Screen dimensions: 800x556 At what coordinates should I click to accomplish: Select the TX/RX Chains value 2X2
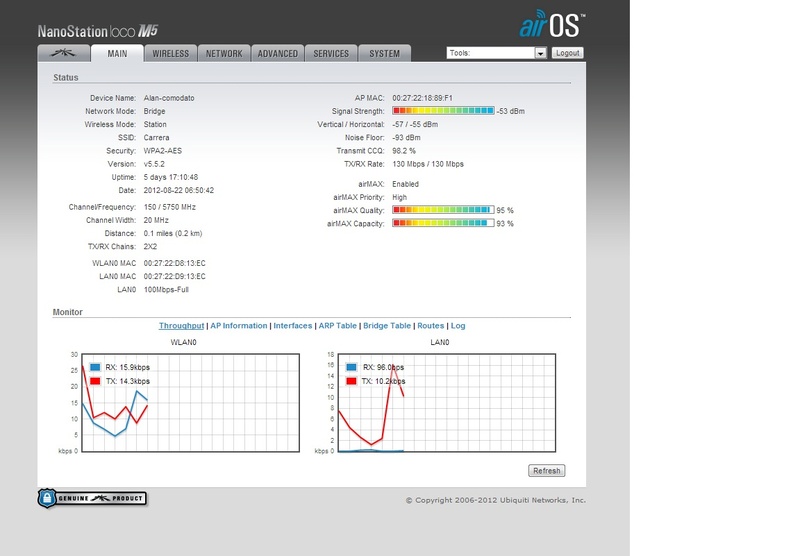150,247
